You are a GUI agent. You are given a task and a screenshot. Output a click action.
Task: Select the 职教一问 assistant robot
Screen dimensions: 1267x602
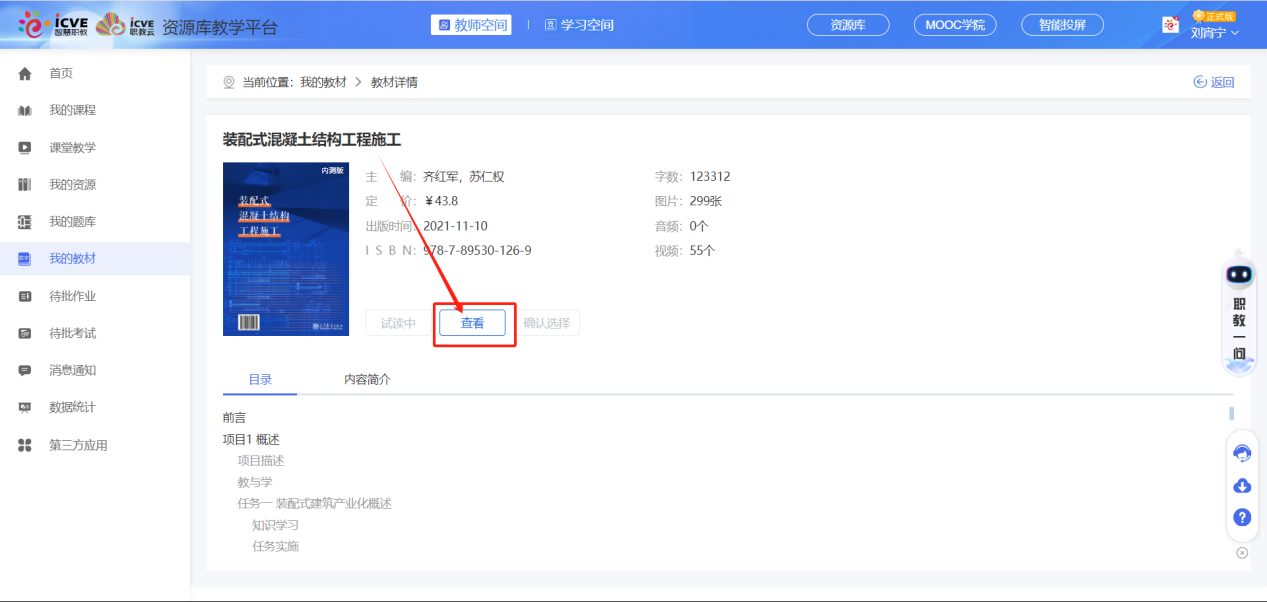click(1239, 310)
